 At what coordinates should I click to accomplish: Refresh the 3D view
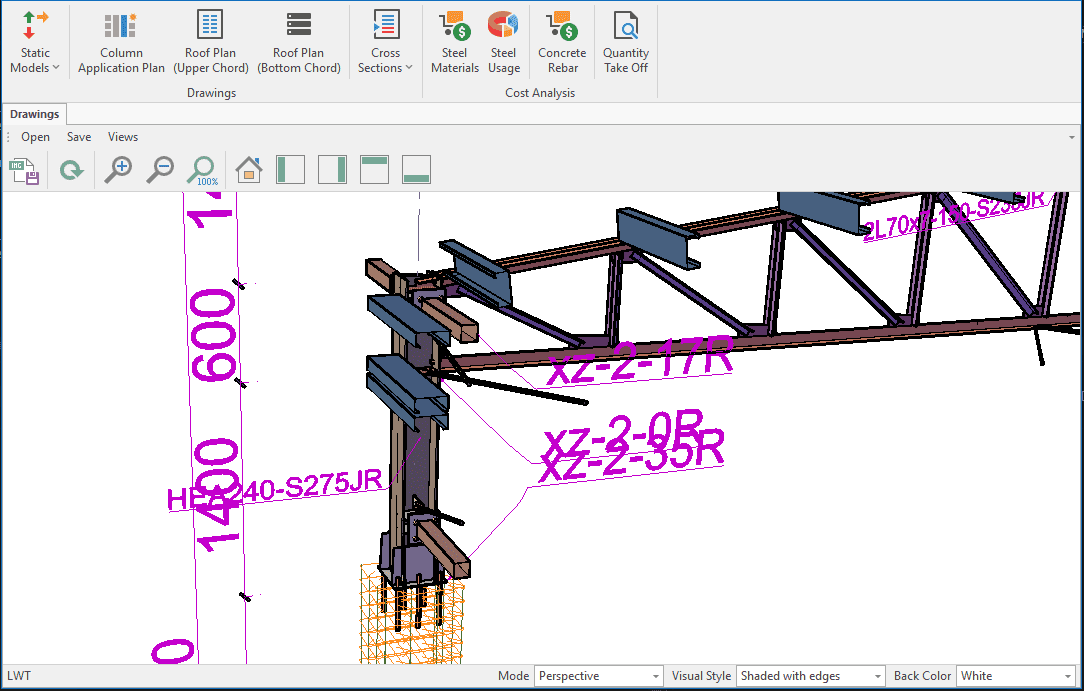71,171
